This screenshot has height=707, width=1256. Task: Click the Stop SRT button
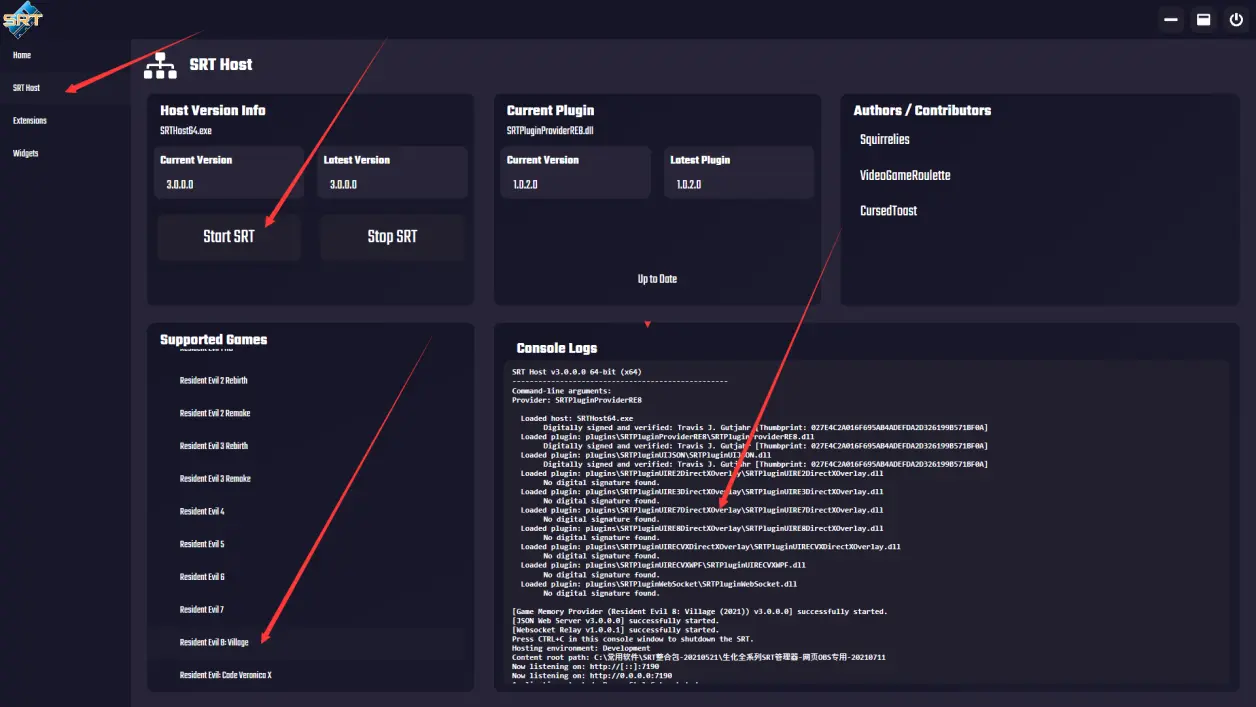(392, 237)
